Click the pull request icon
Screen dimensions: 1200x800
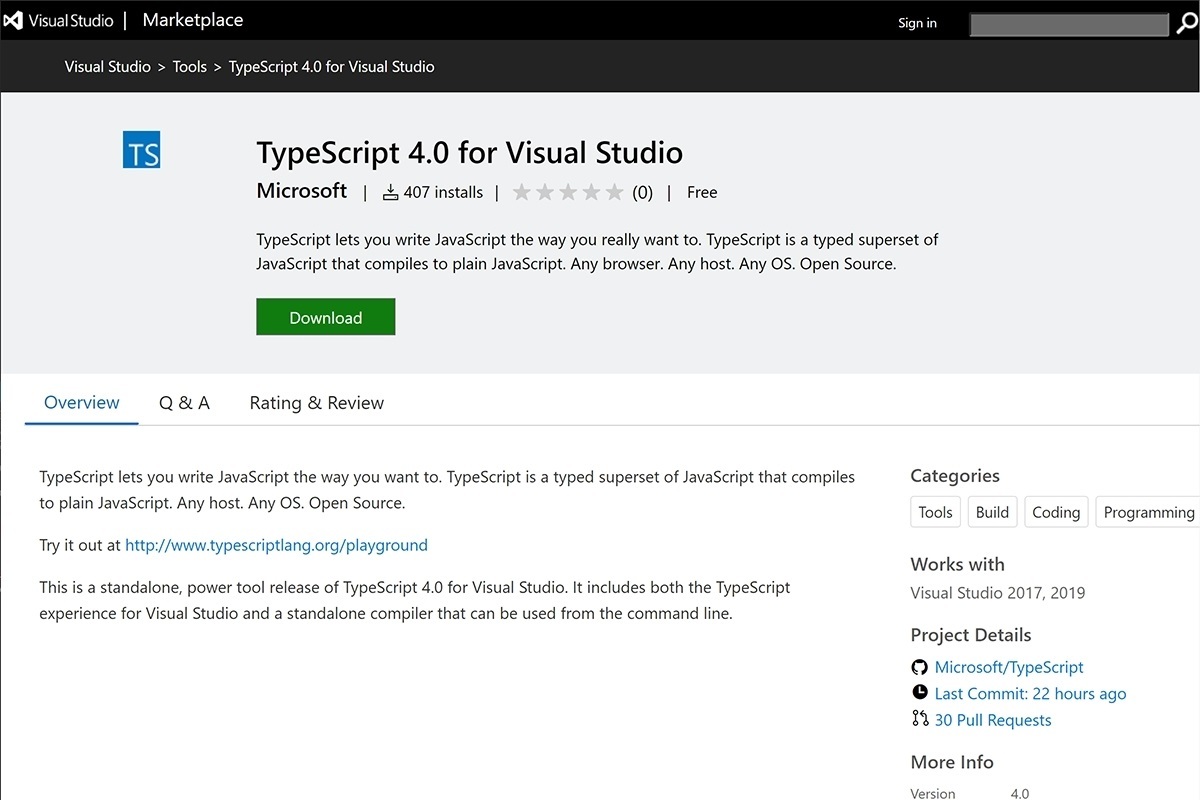[x=920, y=718]
